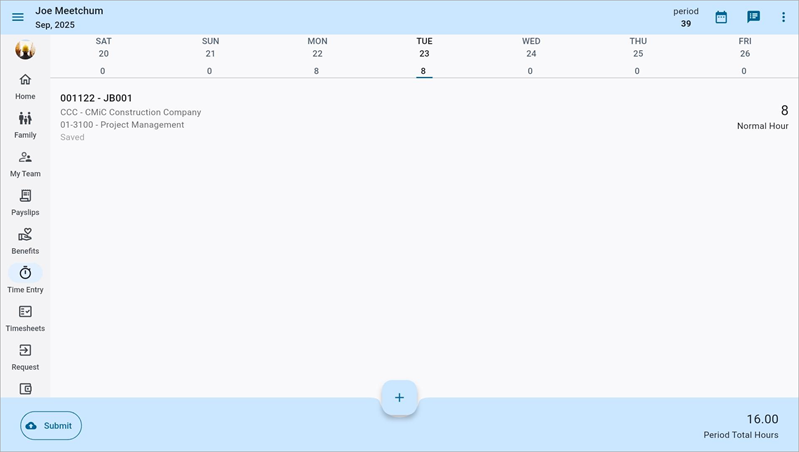Open the notes comment icon
Viewport: 799px width, 452px height.
753,17
